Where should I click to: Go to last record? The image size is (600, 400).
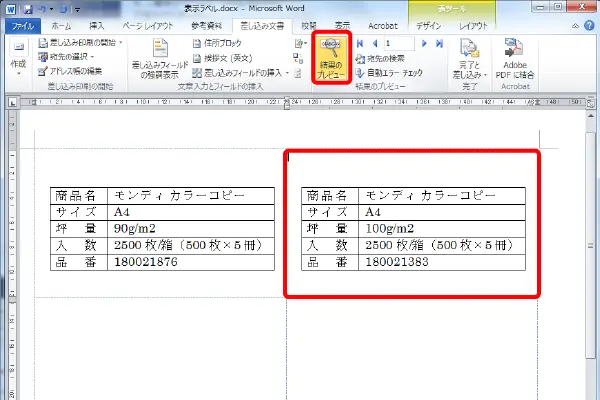click(439, 44)
